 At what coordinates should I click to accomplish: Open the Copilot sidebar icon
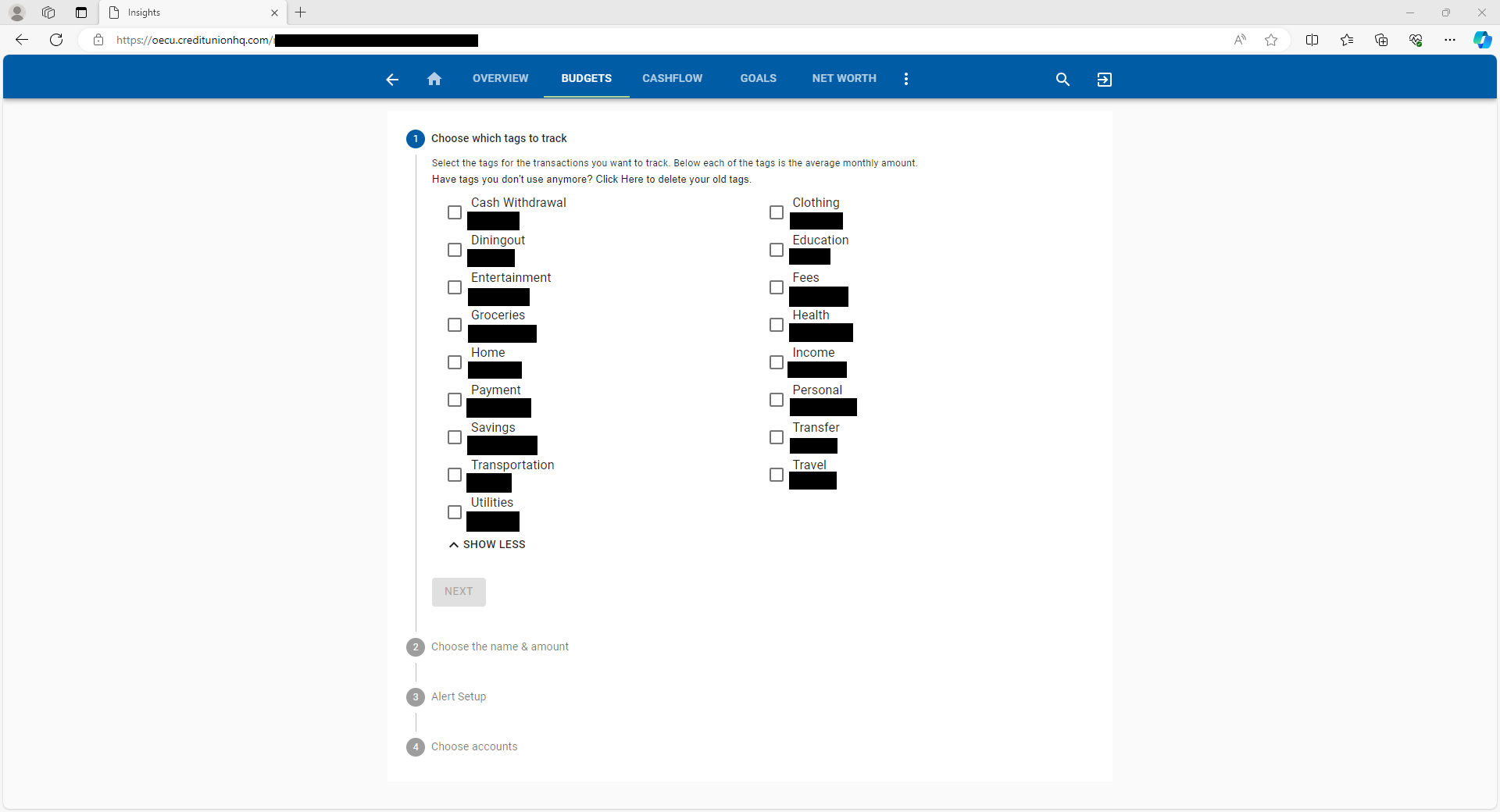tap(1482, 40)
